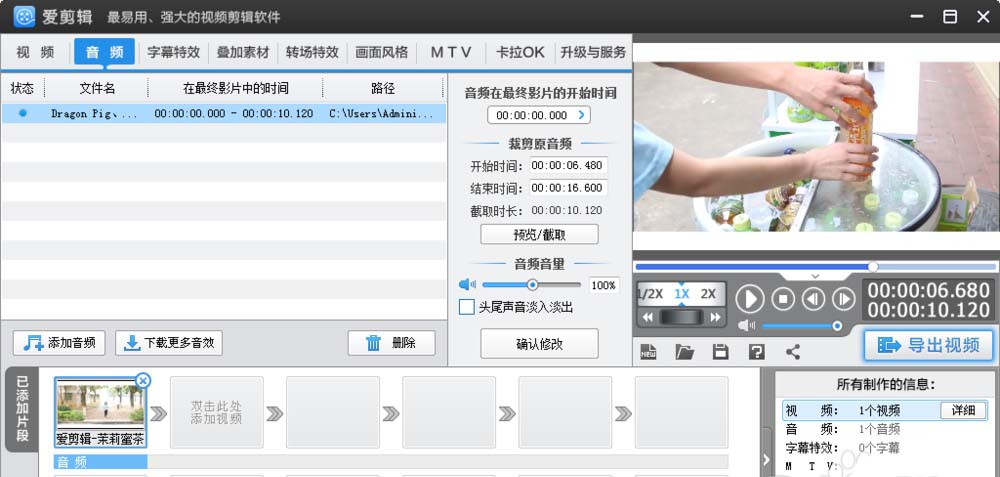
Task: Click the 下载更多音效 button
Action: pyautogui.click(x=168, y=343)
